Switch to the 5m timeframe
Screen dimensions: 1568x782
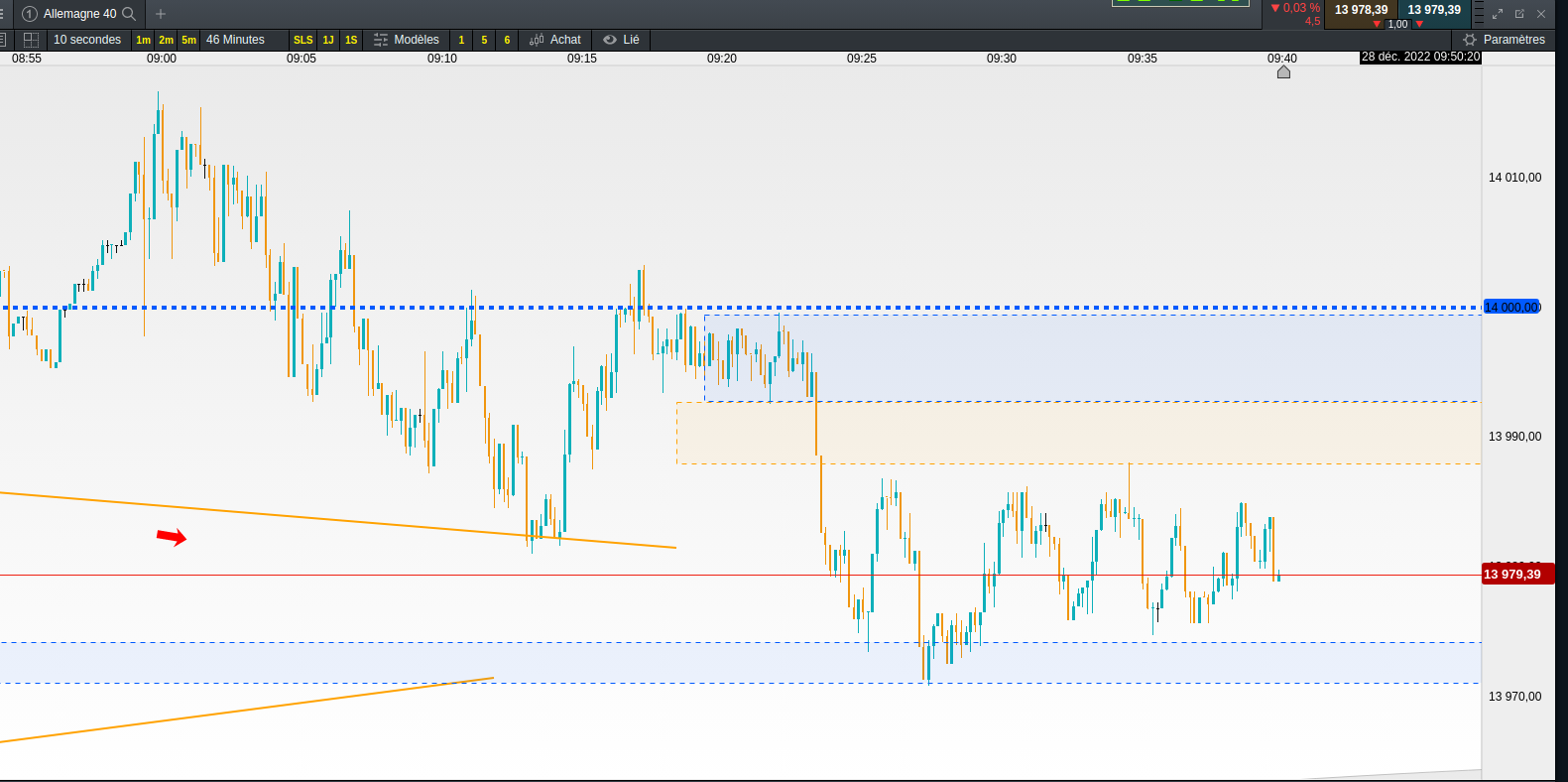coord(188,40)
